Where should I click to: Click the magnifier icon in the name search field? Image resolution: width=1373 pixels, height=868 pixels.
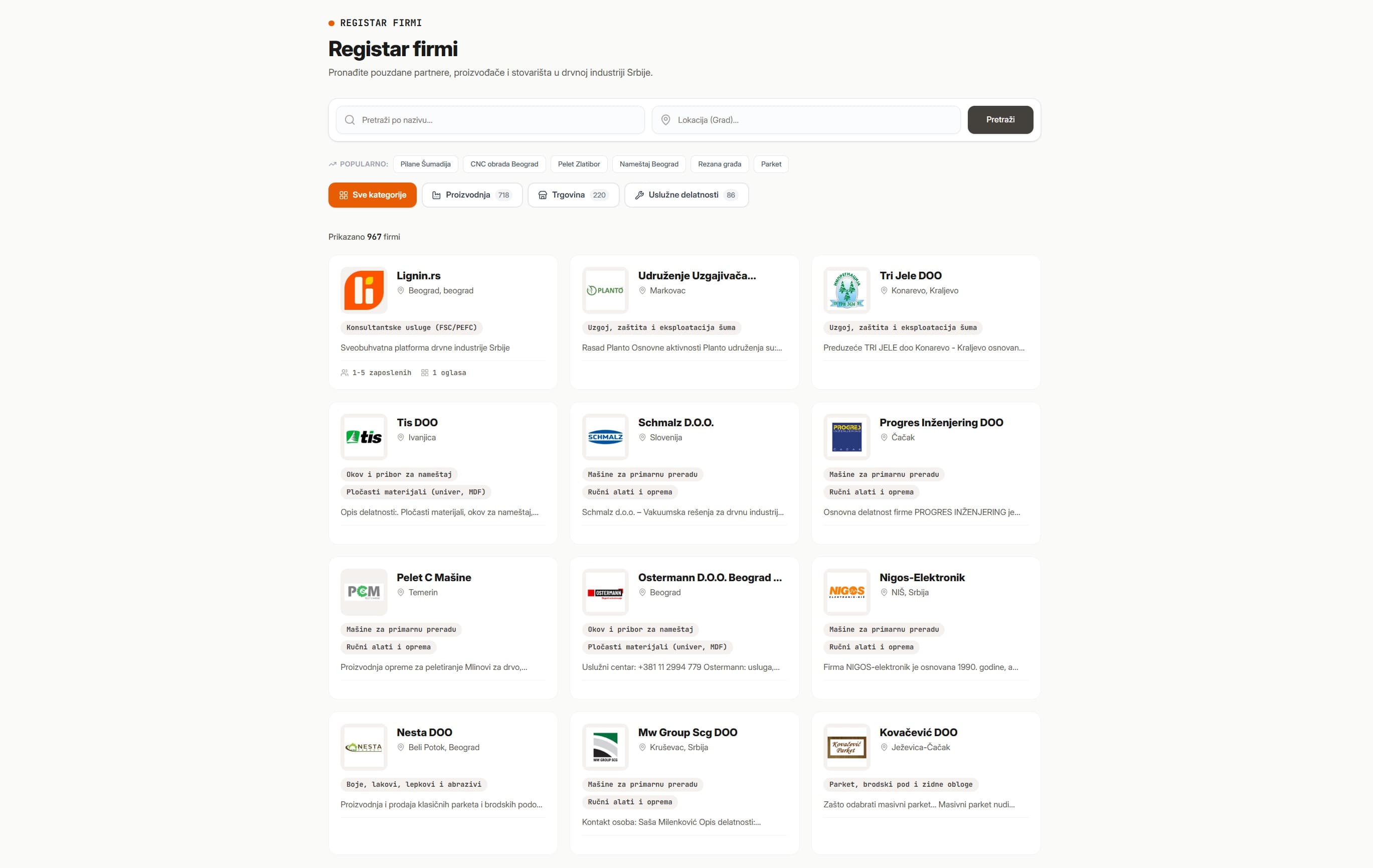tap(349, 120)
